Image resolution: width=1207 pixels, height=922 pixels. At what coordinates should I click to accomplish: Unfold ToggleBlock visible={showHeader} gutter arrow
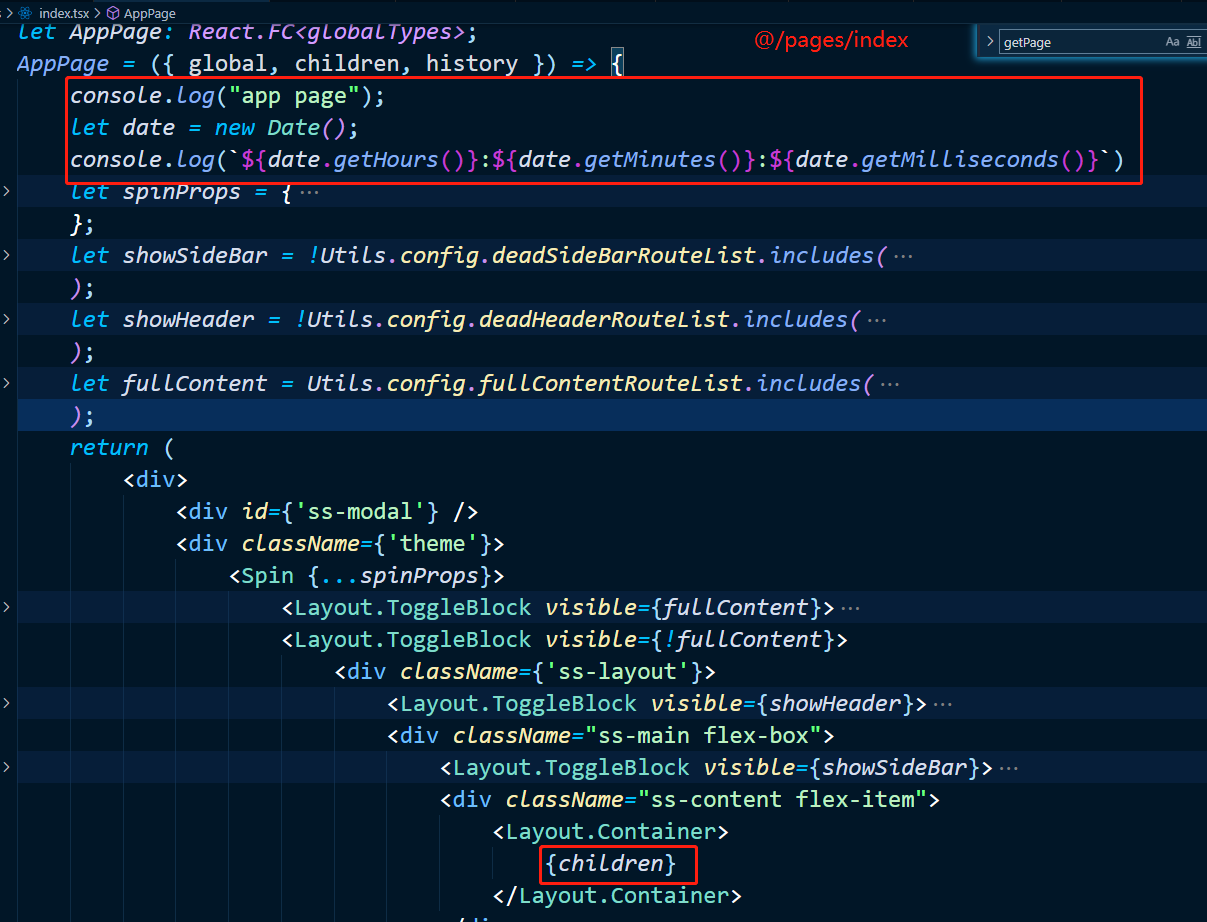(8, 703)
